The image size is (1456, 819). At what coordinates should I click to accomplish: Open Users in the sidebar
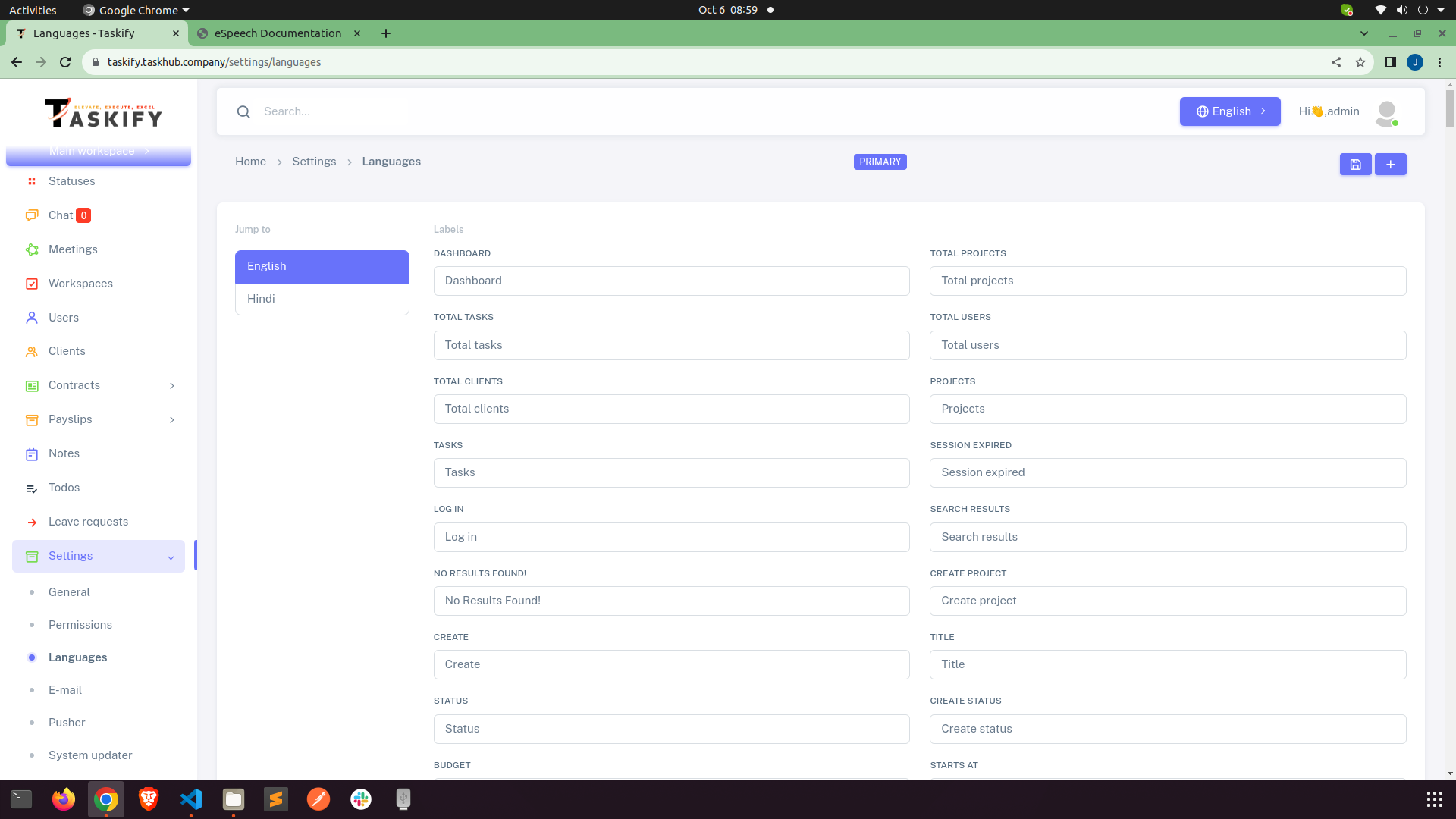[63, 318]
